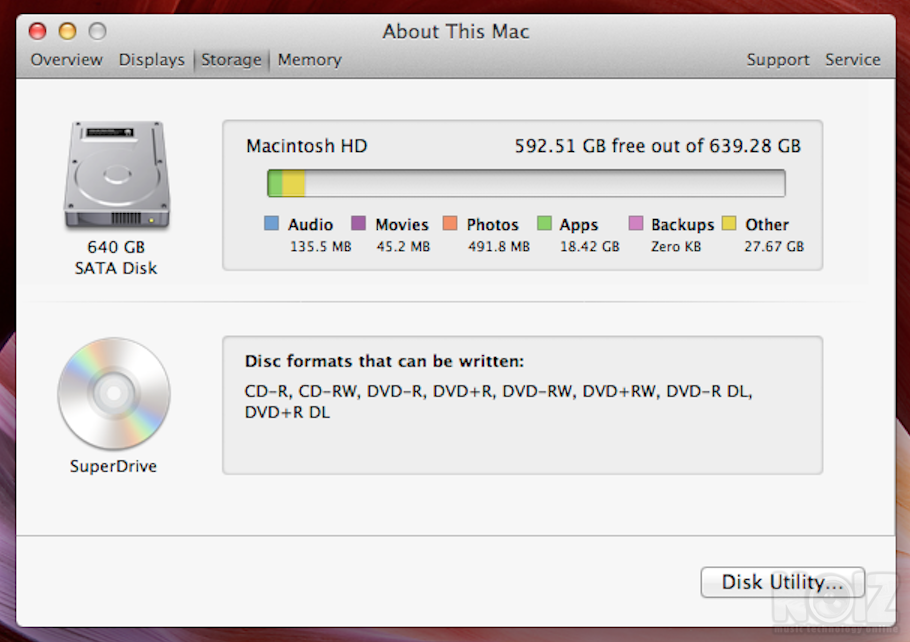The height and width of the screenshot is (642, 910).
Task: Click the Apps legend label
Action: (x=579, y=225)
